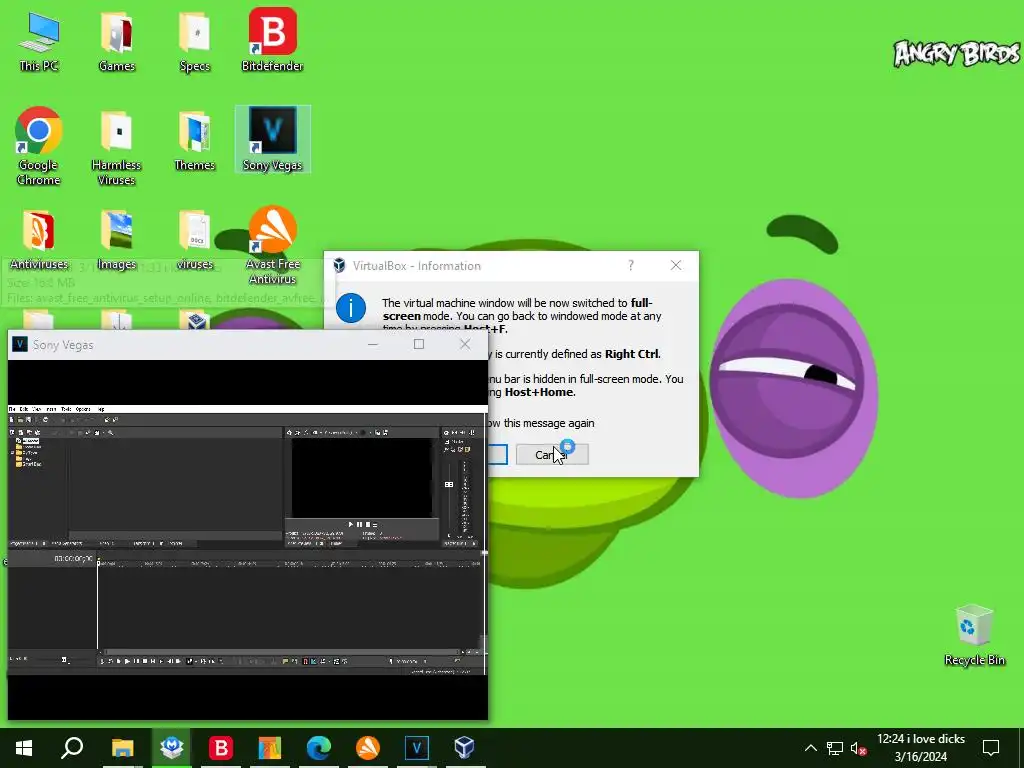Minimize the Sony Vegas window
Viewport: 1024px width, 768px height.
373,344
